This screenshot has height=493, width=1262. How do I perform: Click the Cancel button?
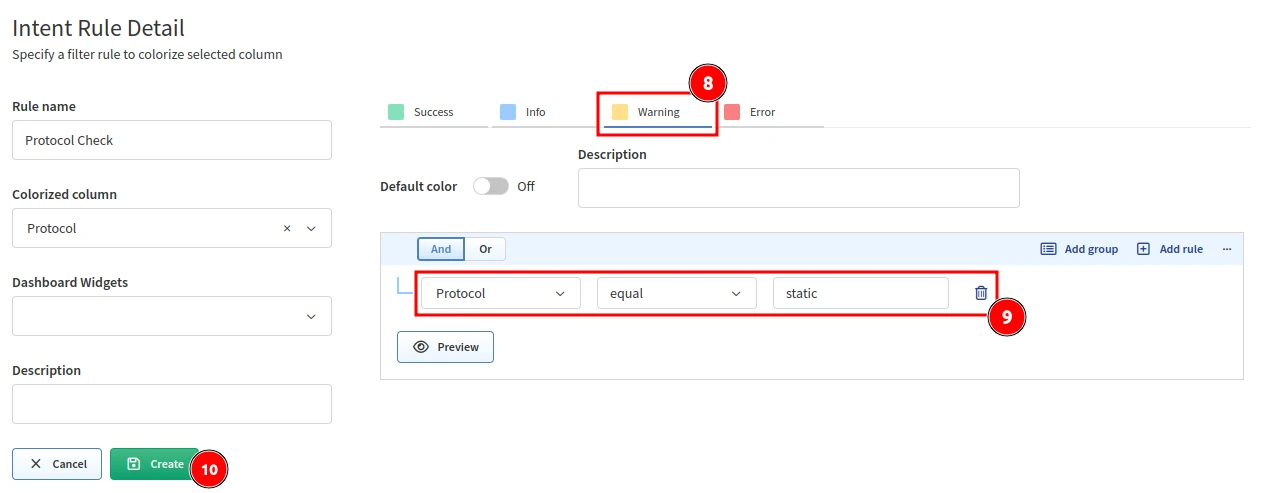[x=57, y=464]
